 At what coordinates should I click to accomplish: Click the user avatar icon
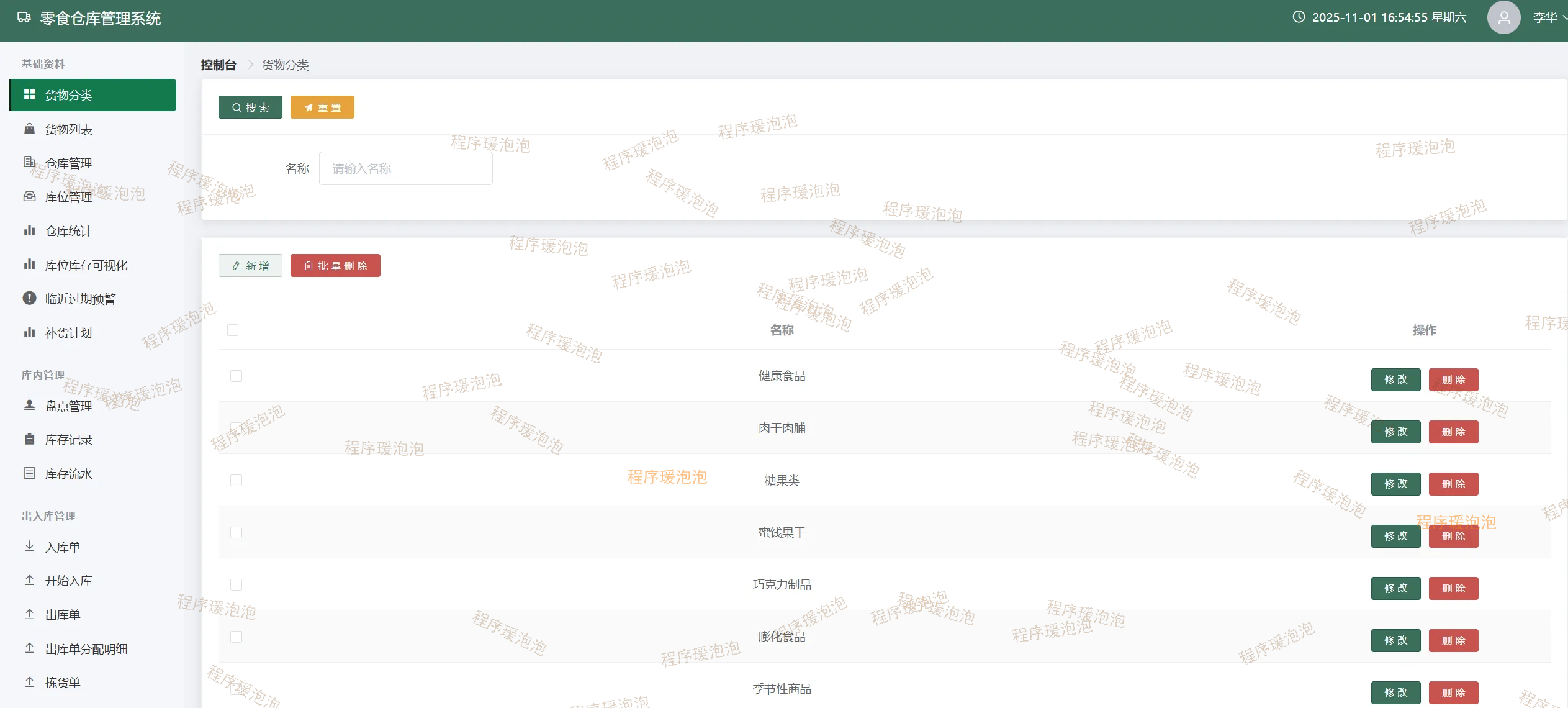[x=1503, y=17]
